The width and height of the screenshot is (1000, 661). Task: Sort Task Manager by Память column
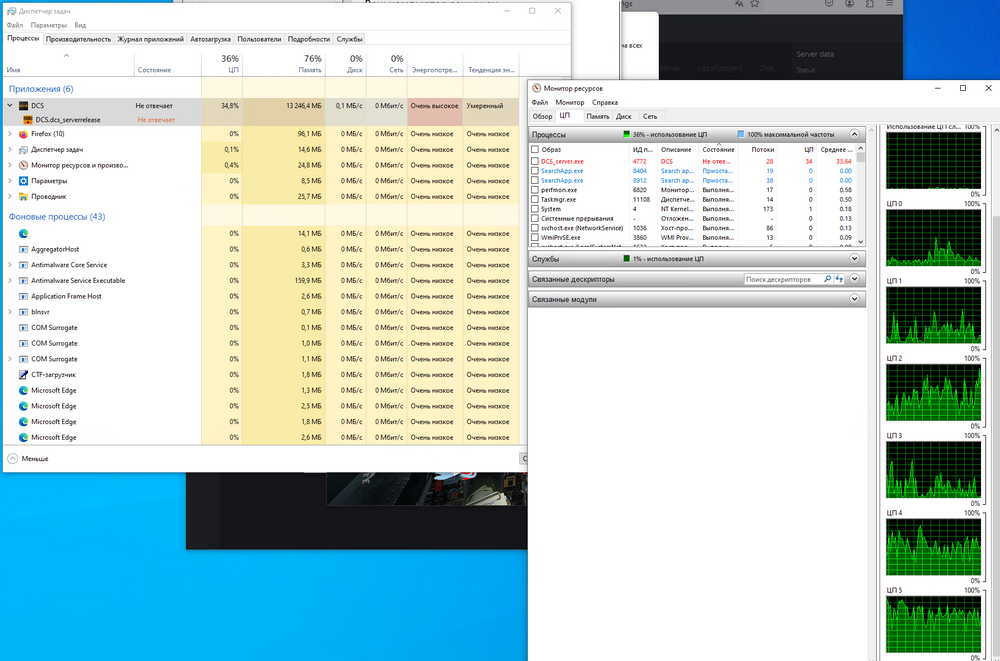(x=284, y=63)
